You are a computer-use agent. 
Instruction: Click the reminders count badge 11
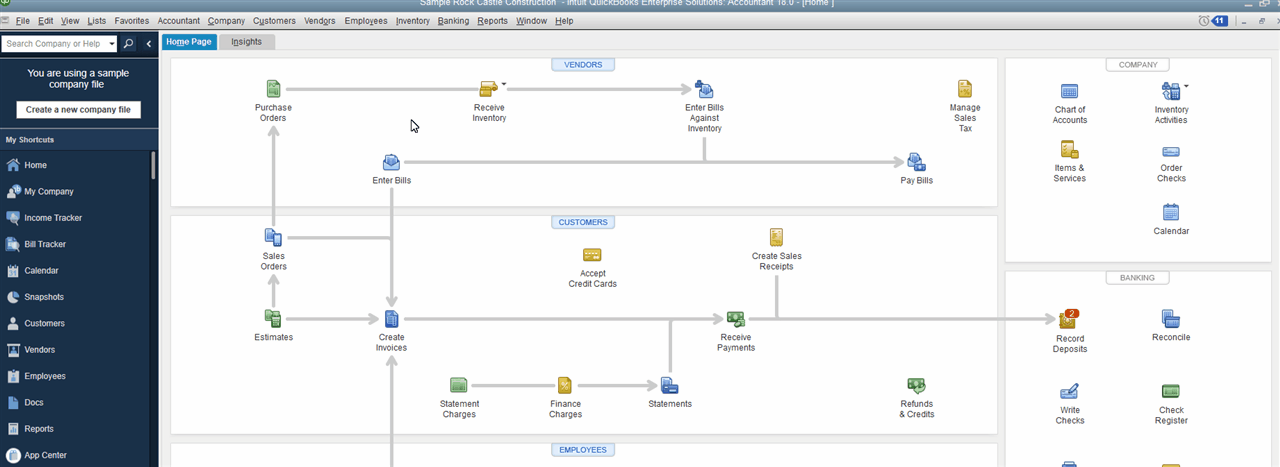click(1220, 20)
